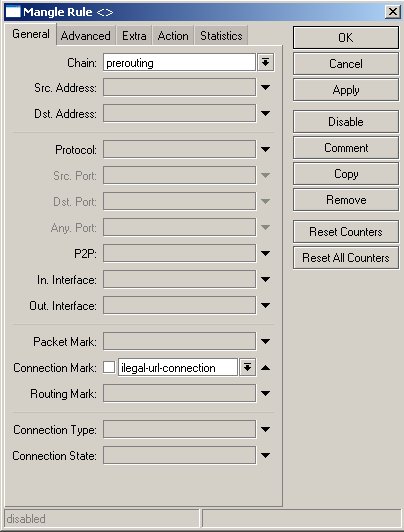Click inside the Chain prerouting input field
404x532 pixels.
[x=179, y=63]
